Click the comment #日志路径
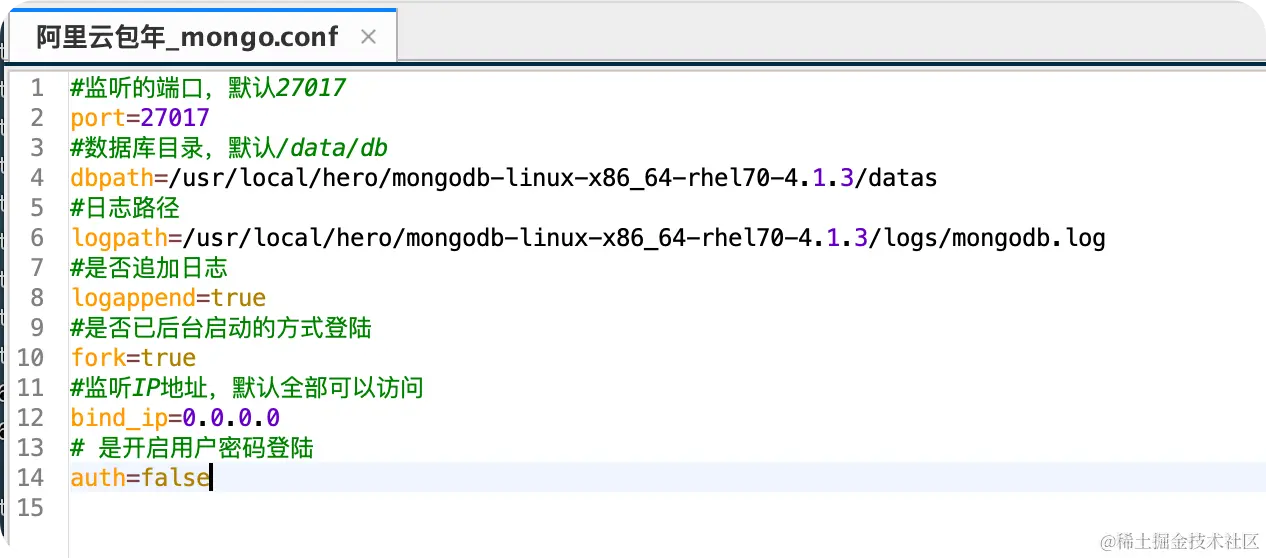Image resolution: width=1266 pixels, height=558 pixels. point(124,208)
